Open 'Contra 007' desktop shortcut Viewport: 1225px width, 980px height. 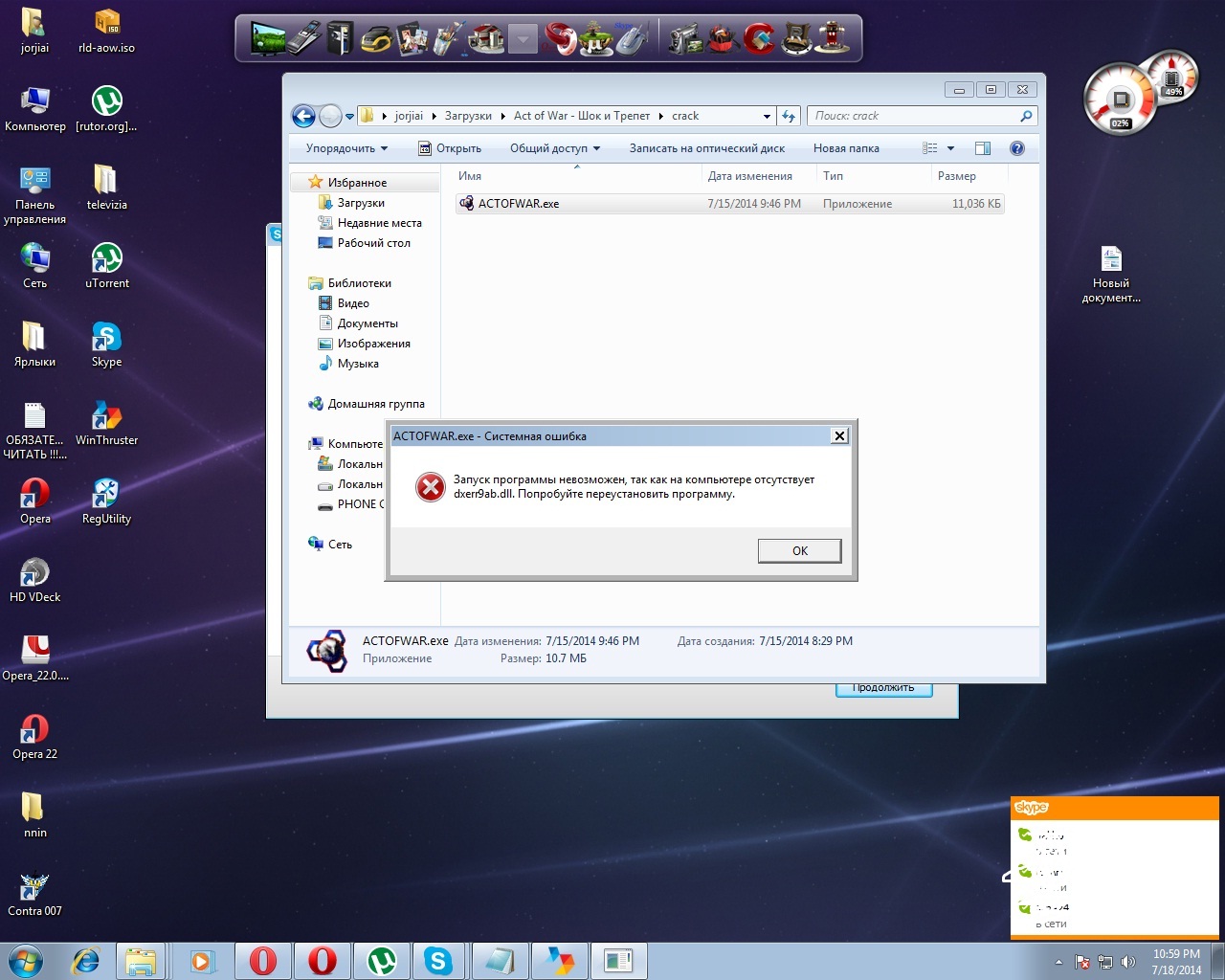(35, 894)
